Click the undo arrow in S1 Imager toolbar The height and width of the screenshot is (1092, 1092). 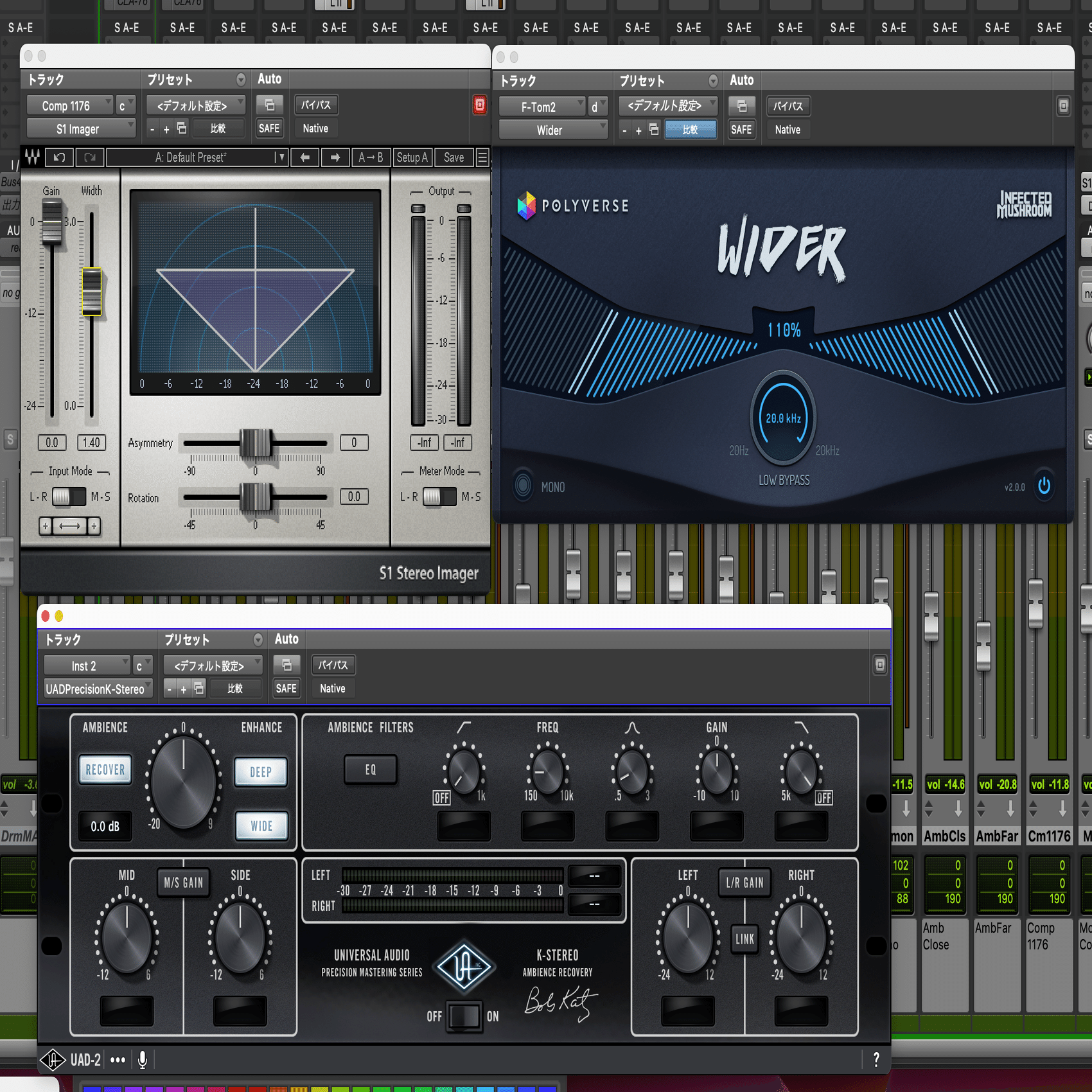tap(59, 157)
